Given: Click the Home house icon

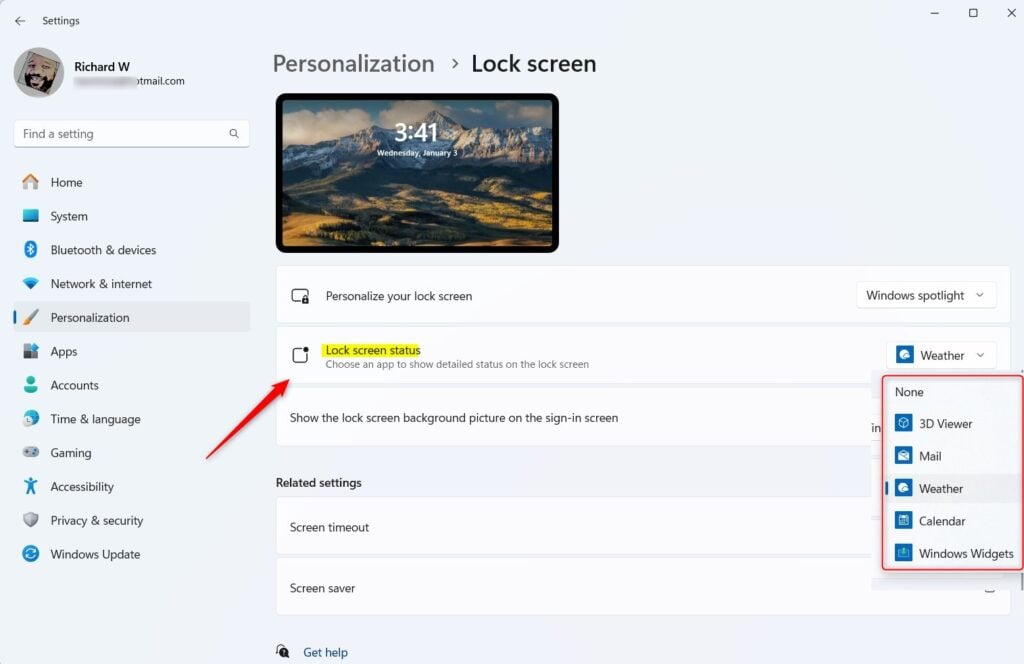Looking at the screenshot, I should pos(31,182).
